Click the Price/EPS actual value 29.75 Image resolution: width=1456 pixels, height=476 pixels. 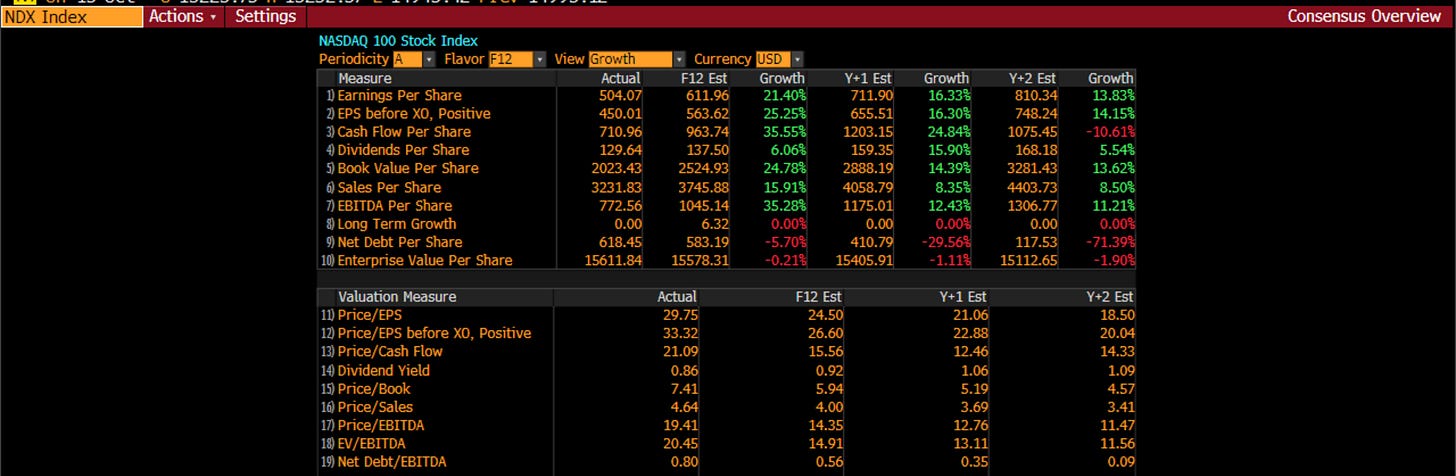tap(678, 315)
